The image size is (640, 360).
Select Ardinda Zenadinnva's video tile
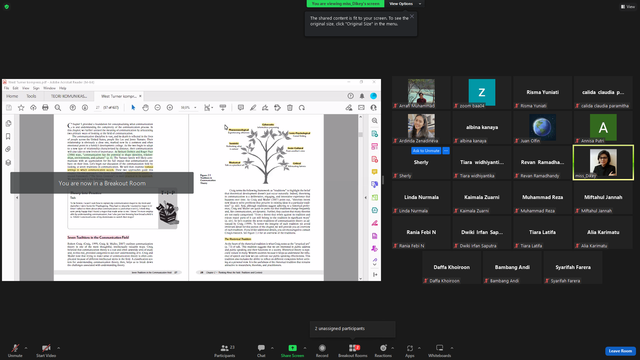pyautogui.click(x=421, y=128)
